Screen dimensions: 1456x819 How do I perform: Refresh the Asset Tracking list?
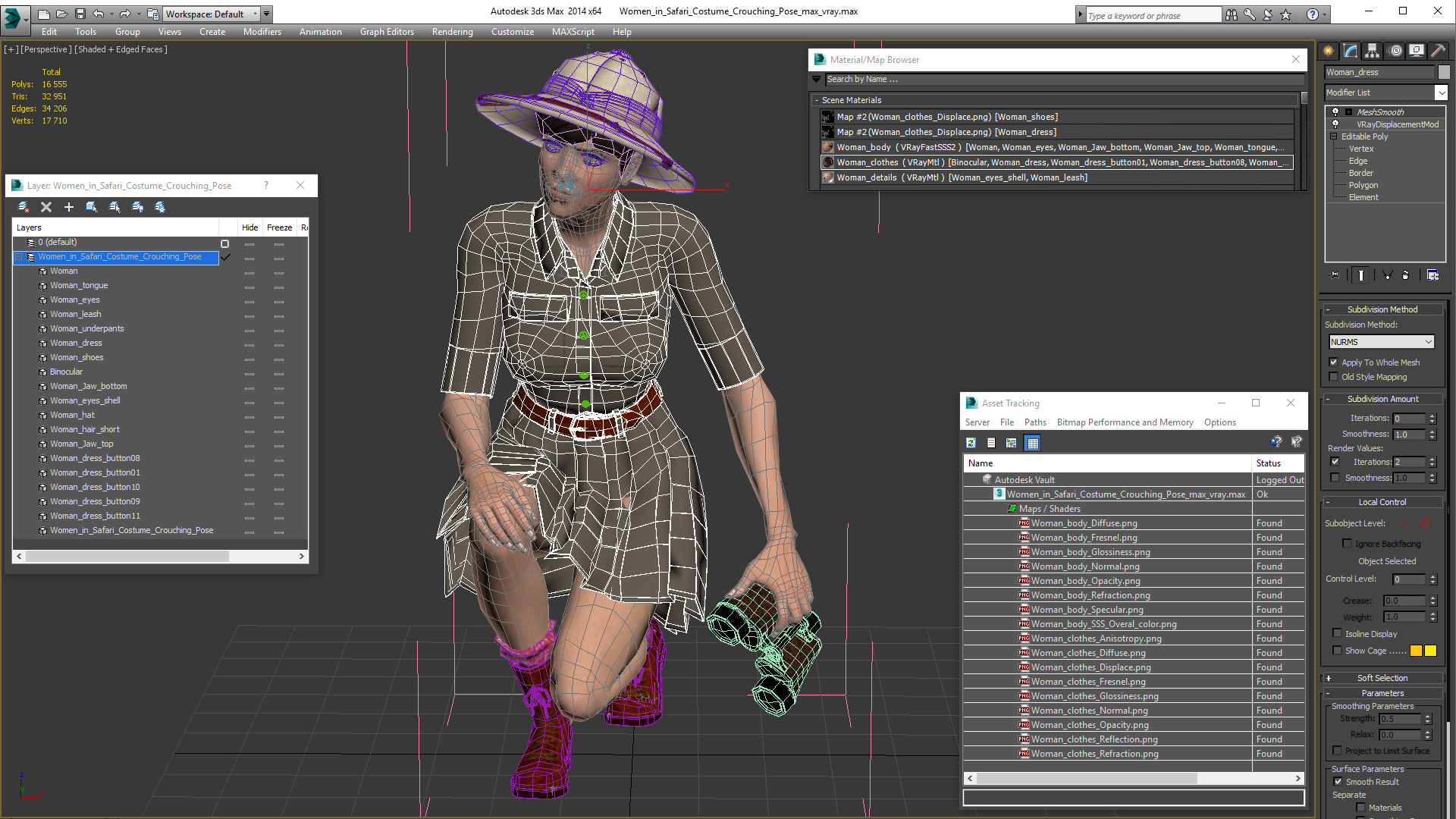point(971,443)
